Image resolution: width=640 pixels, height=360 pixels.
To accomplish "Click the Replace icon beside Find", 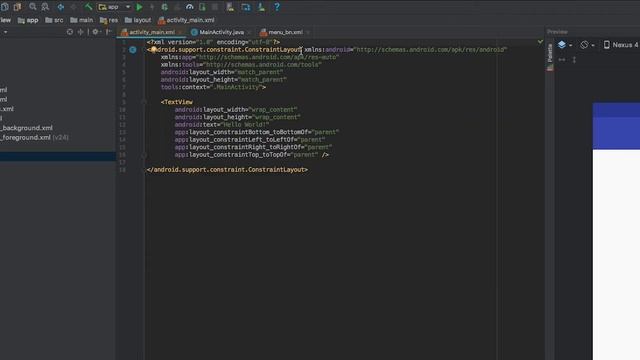I will pyautogui.click(x=45, y=7).
